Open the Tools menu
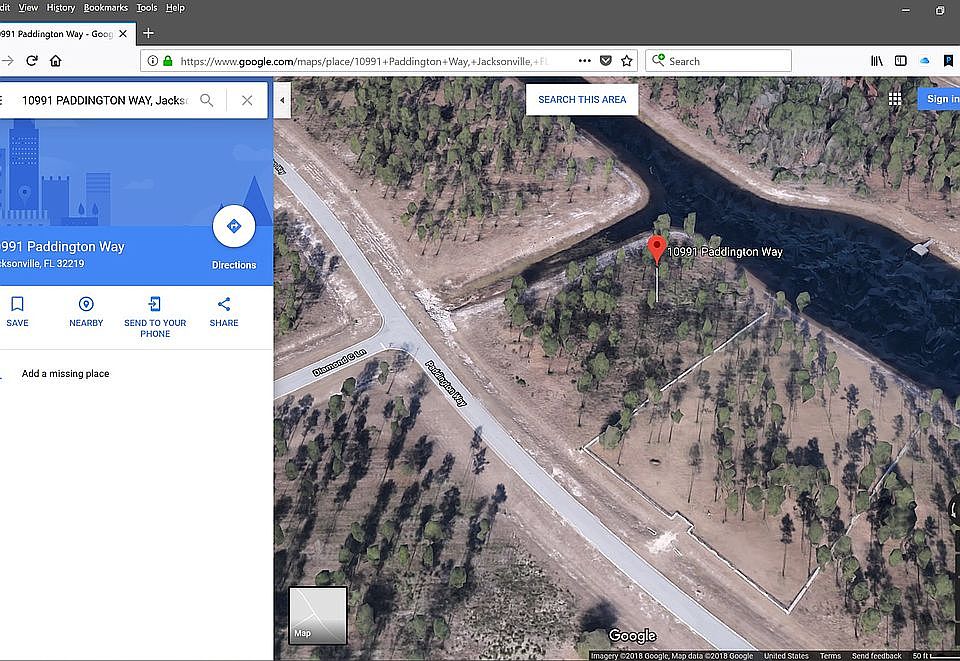 147,7
